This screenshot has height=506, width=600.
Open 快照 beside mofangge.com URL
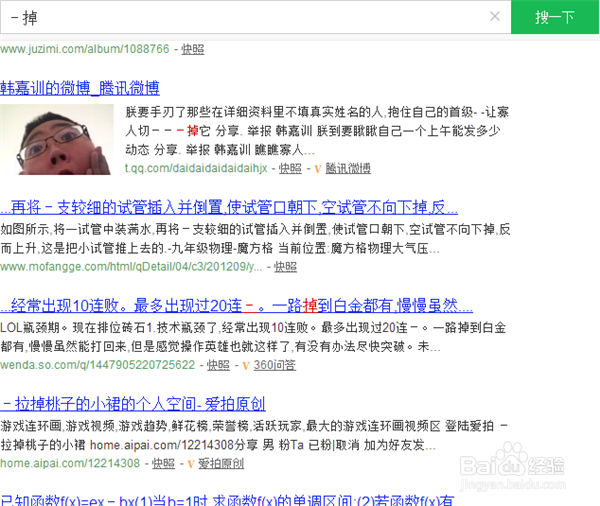point(285,267)
